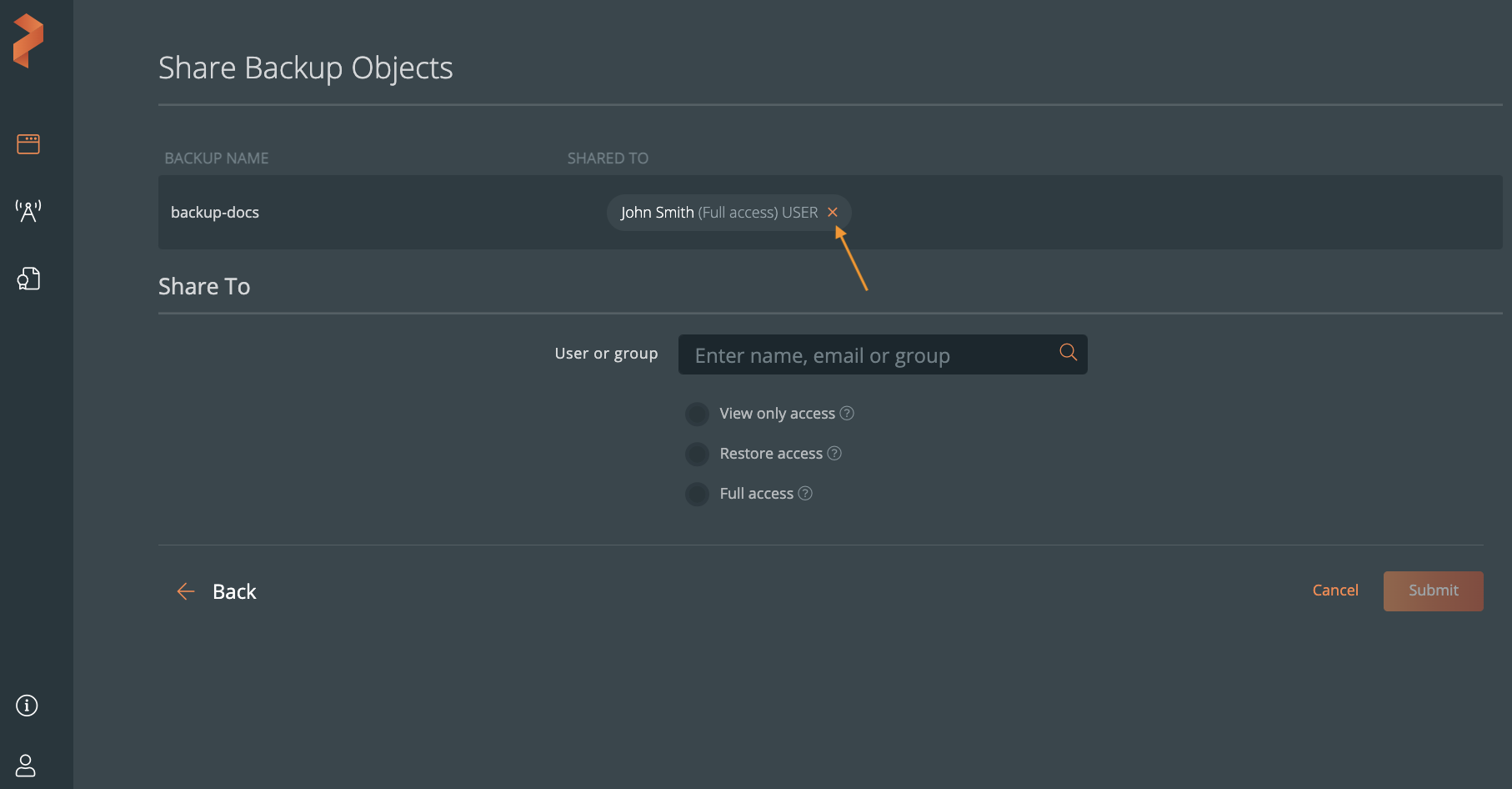Go back using the Back link
This screenshot has height=789, width=1512.
218,591
